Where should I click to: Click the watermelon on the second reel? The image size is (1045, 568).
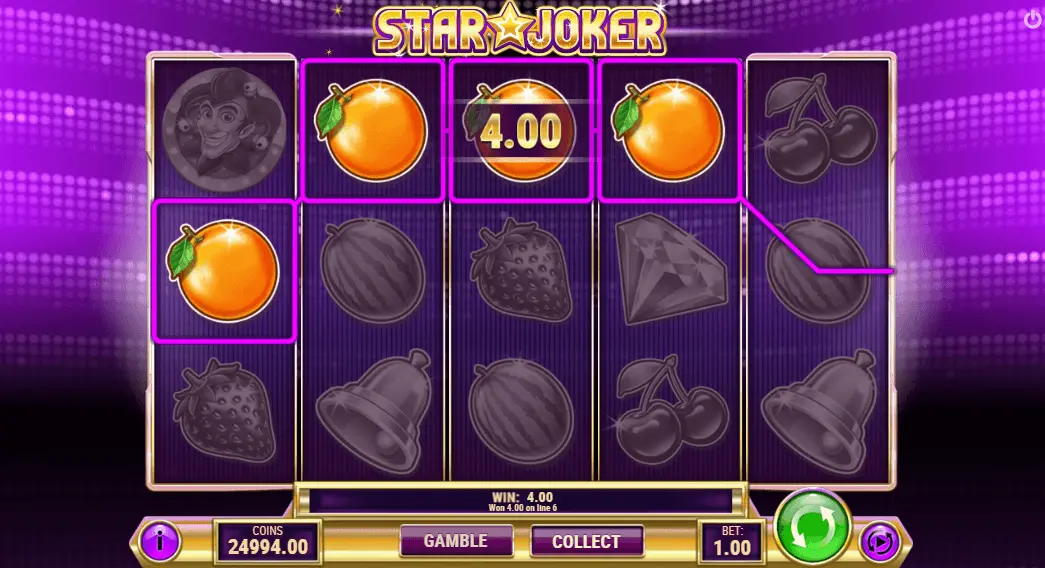point(373,271)
